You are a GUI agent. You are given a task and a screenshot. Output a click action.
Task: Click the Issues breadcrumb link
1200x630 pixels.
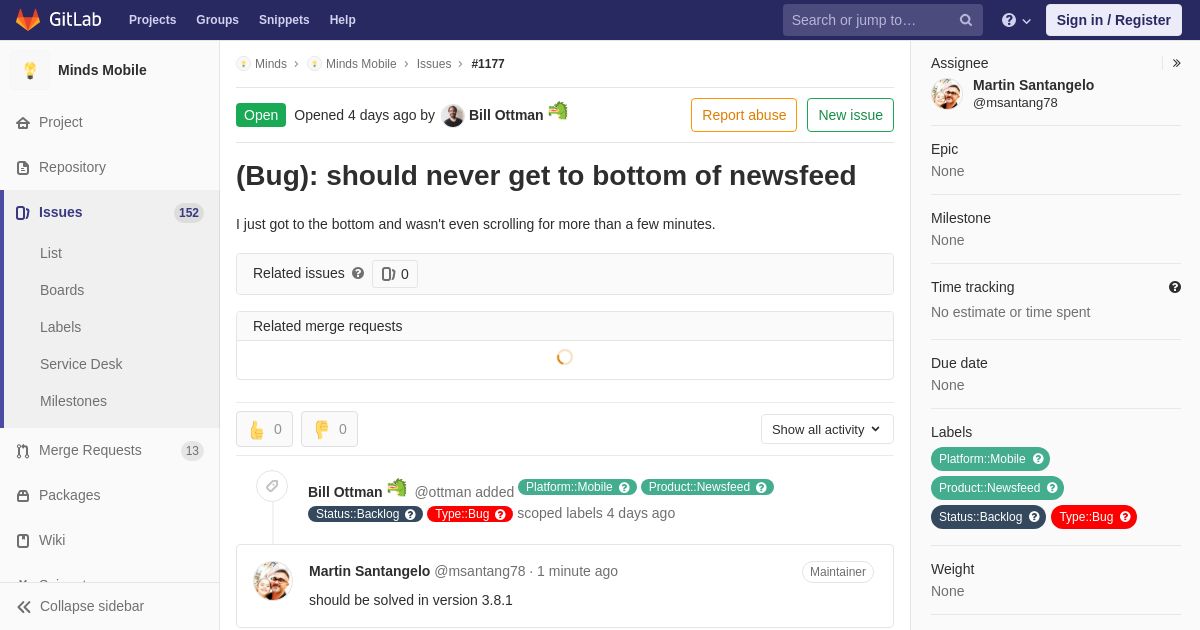434,64
